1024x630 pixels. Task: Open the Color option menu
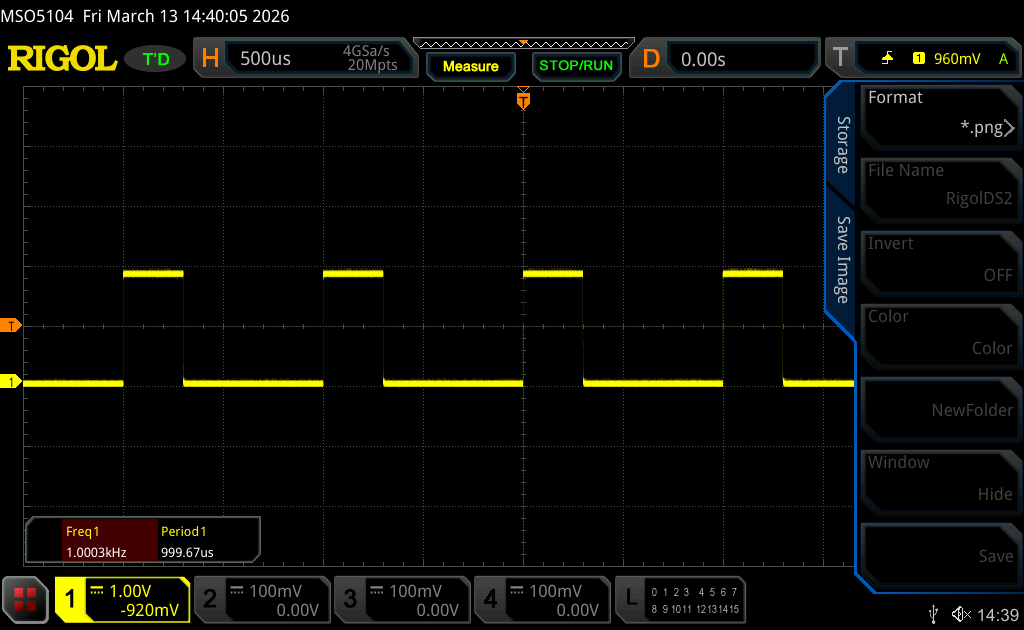(939, 332)
